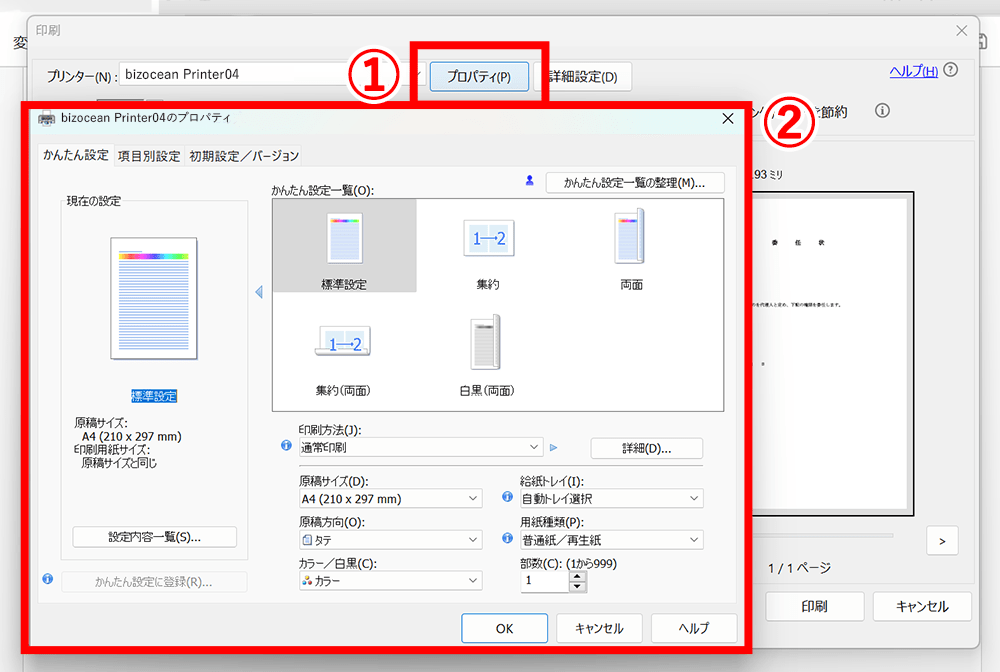Decrease copies with the down spinner arrow
This screenshot has width=1000, height=672.
577,587
